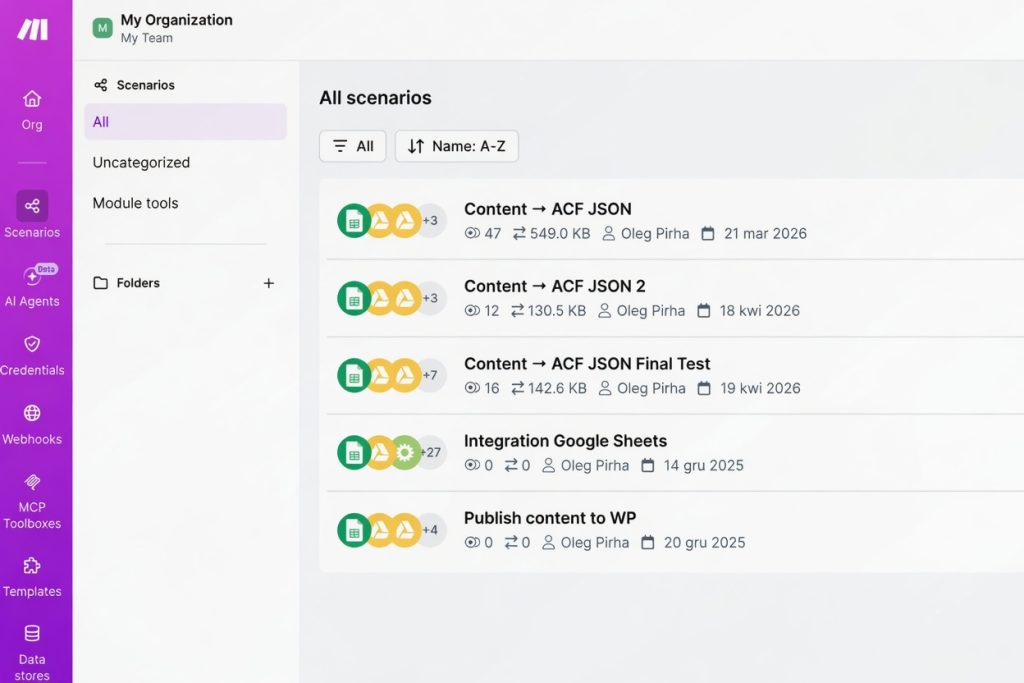This screenshot has width=1024, height=683.
Task: Click Oleg Pirha in Publish content to WP row
Action: tap(595, 543)
